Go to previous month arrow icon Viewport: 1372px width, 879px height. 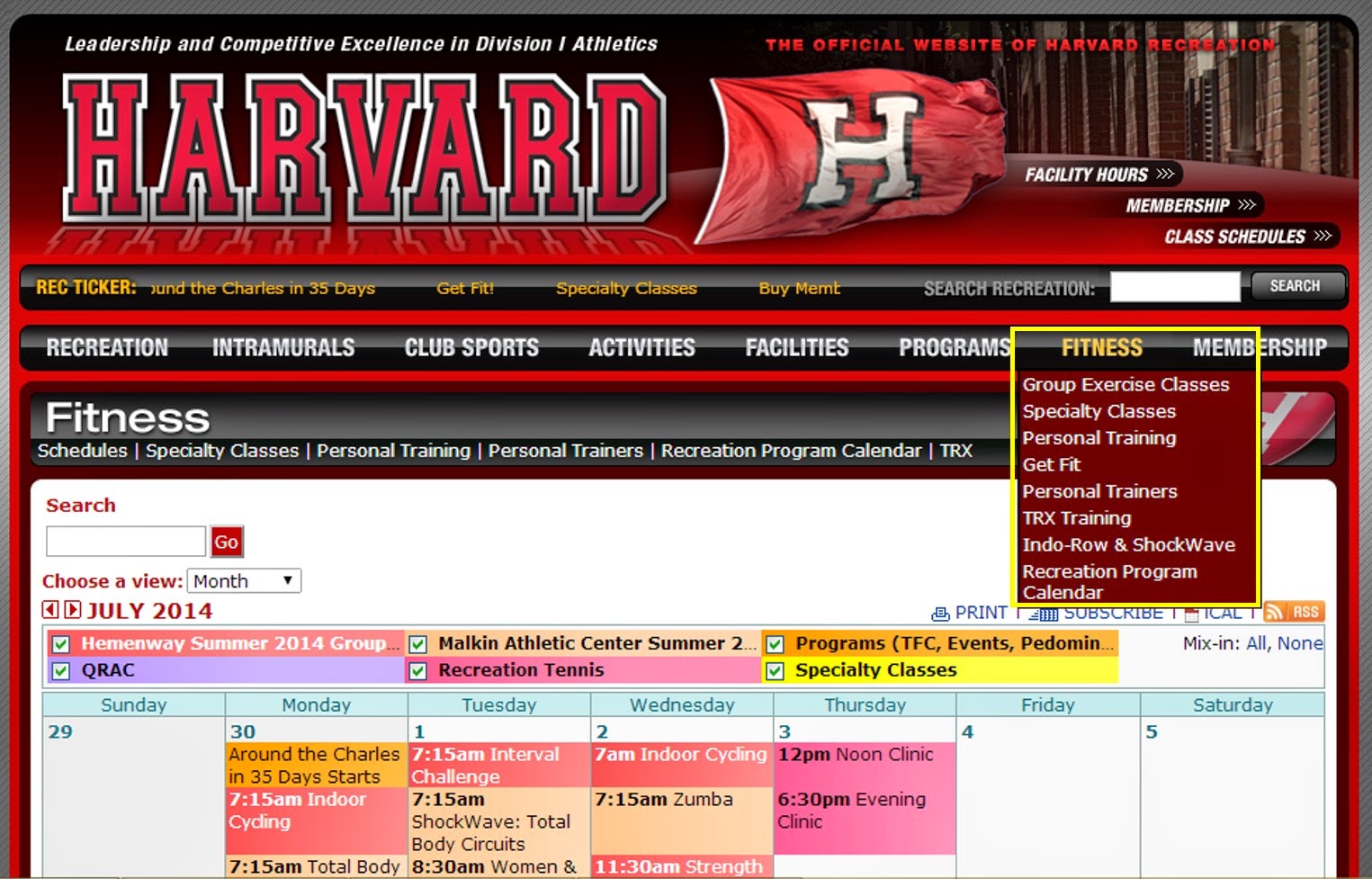click(x=50, y=610)
